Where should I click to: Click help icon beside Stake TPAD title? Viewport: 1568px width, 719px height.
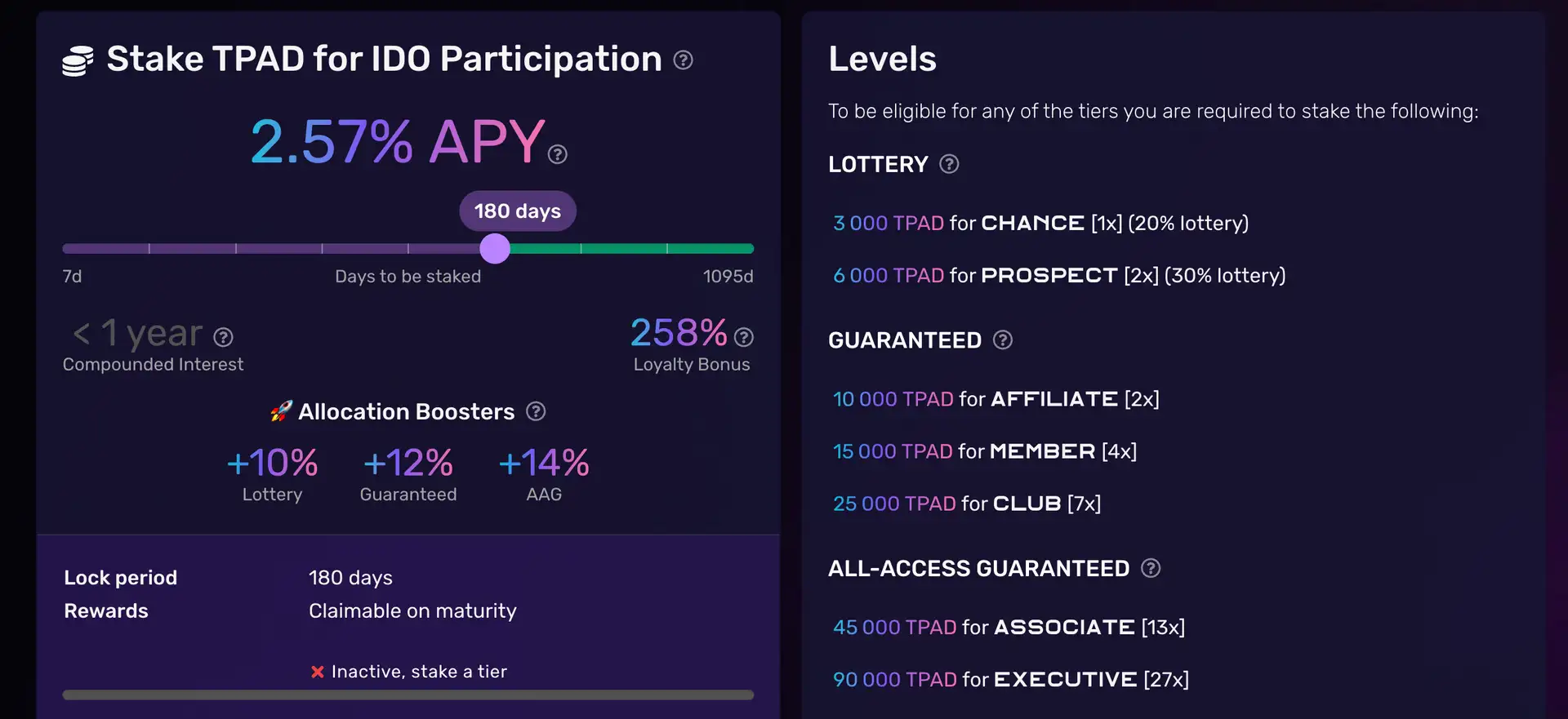(x=683, y=60)
